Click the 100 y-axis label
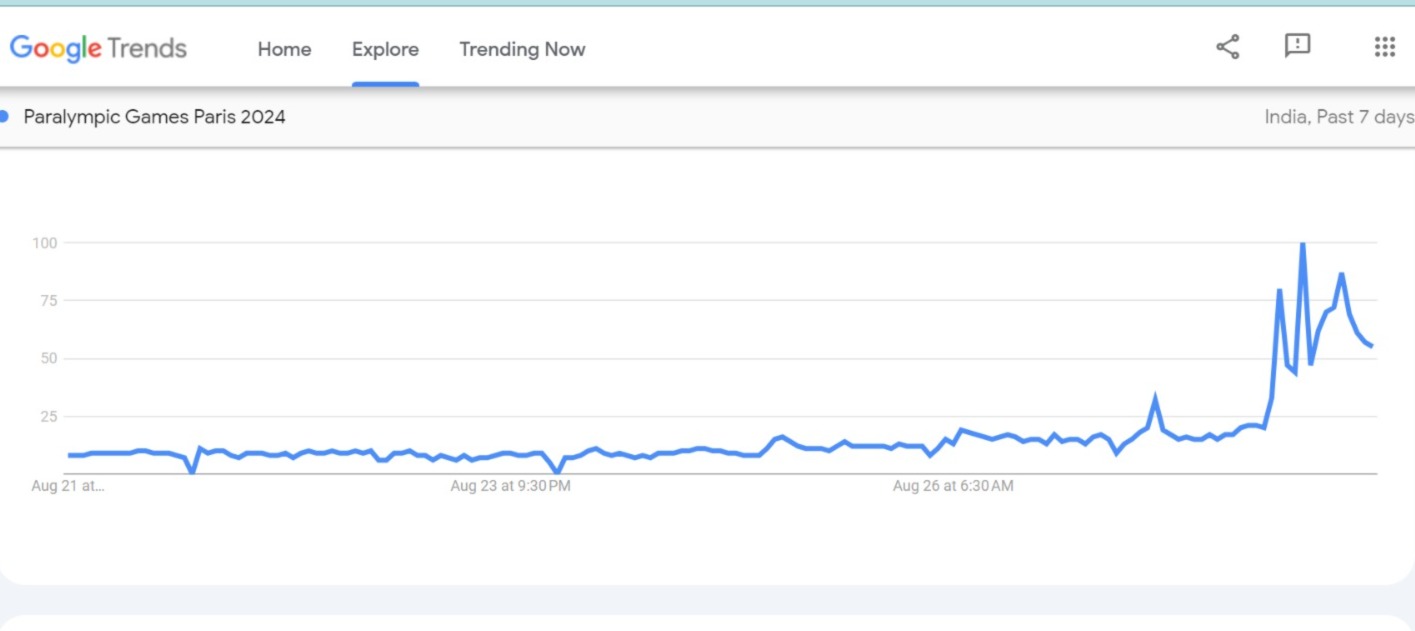Screen dimensions: 1415x631 click(45, 243)
